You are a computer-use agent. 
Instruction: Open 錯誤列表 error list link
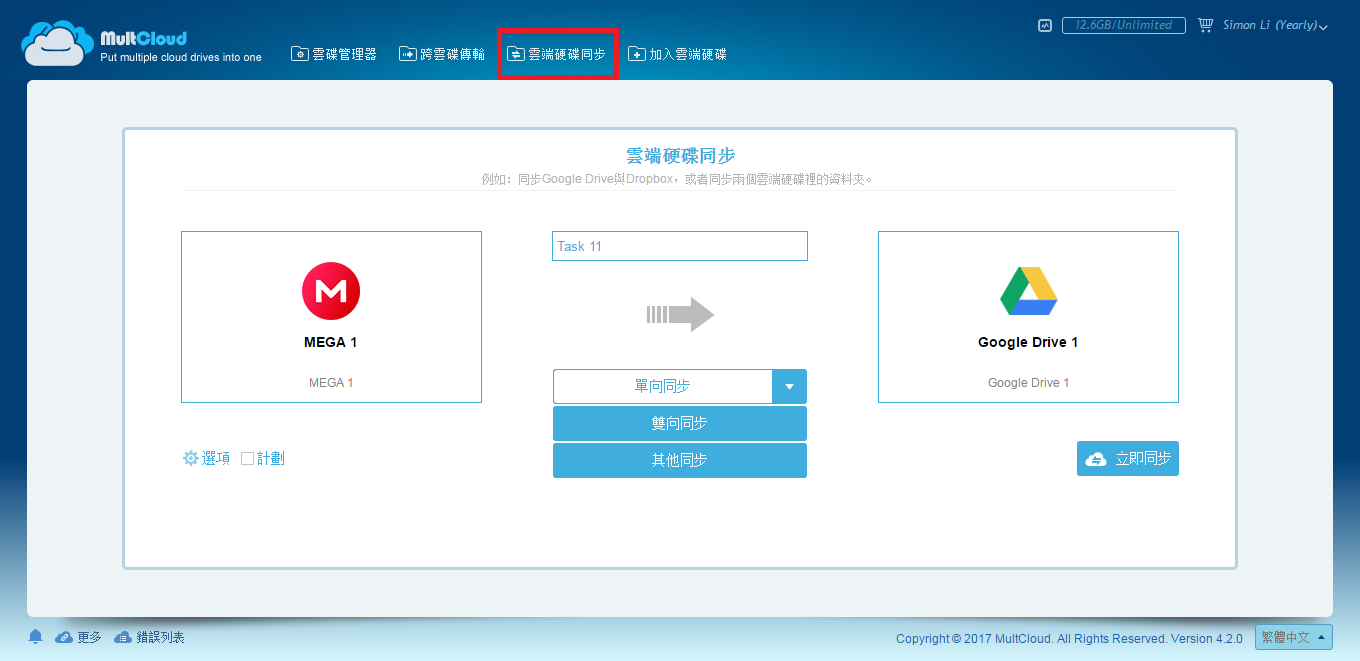click(160, 637)
